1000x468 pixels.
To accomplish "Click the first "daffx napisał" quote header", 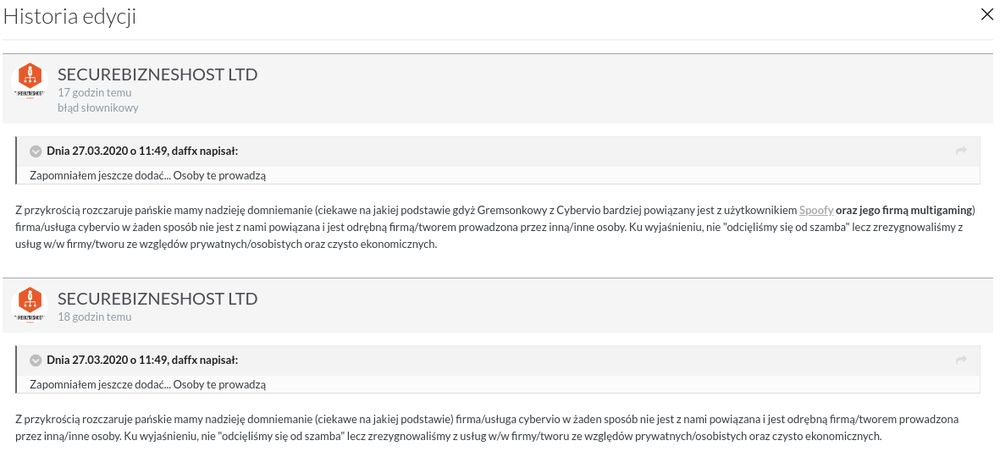I will pyautogui.click(x=142, y=152).
